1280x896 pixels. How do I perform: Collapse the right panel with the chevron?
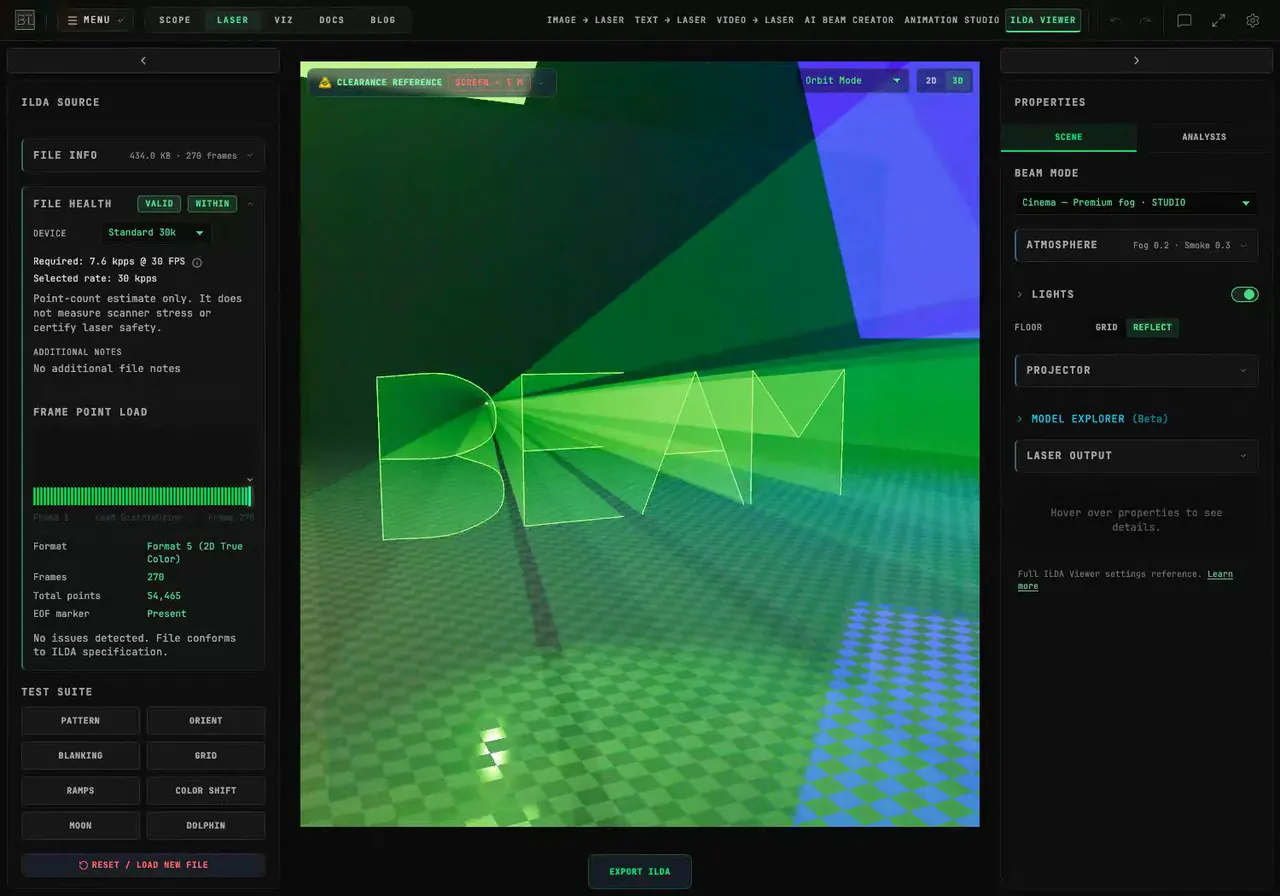click(1136, 60)
